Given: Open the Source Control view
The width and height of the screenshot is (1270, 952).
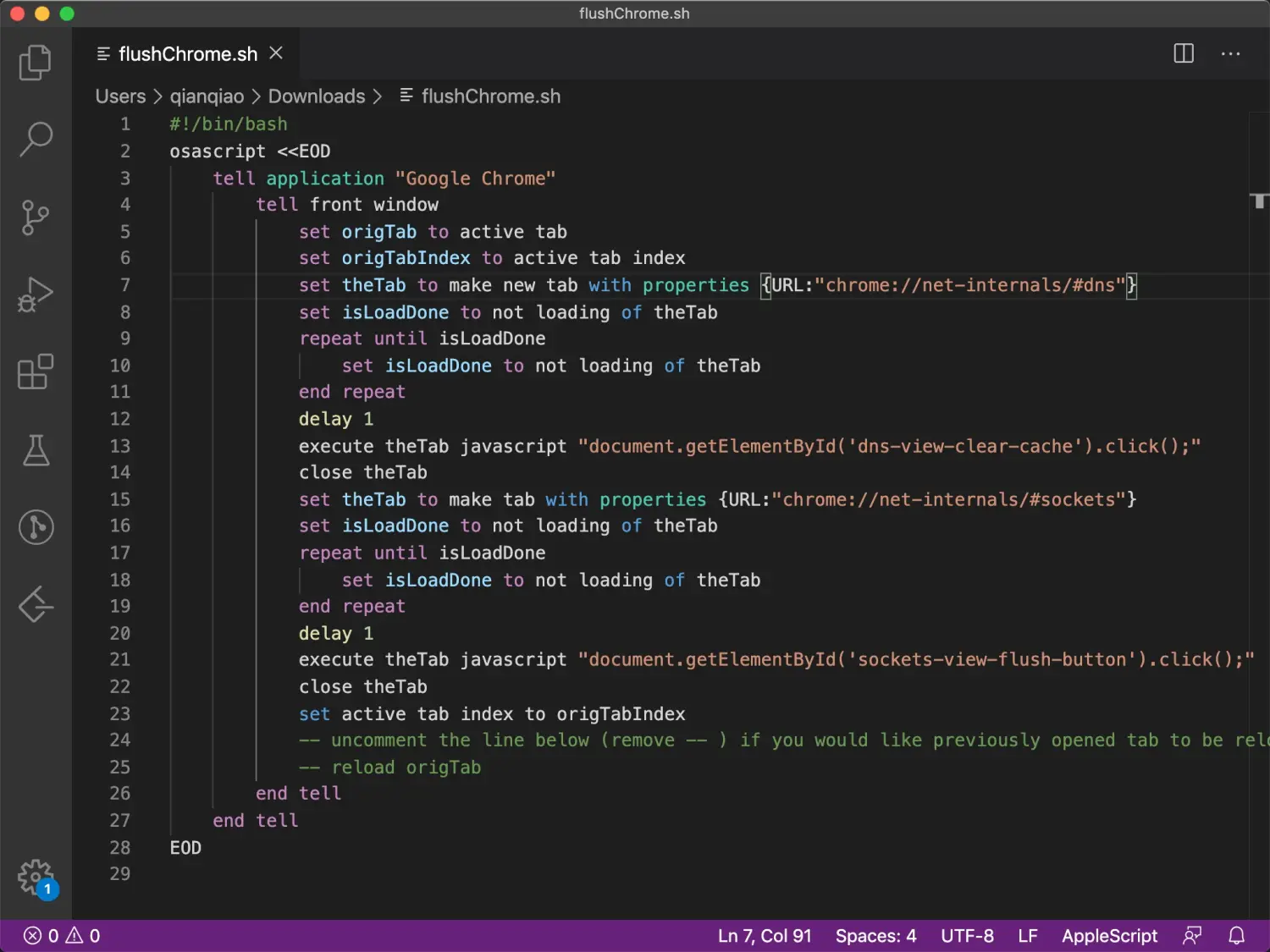Looking at the screenshot, I should [35, 217].
